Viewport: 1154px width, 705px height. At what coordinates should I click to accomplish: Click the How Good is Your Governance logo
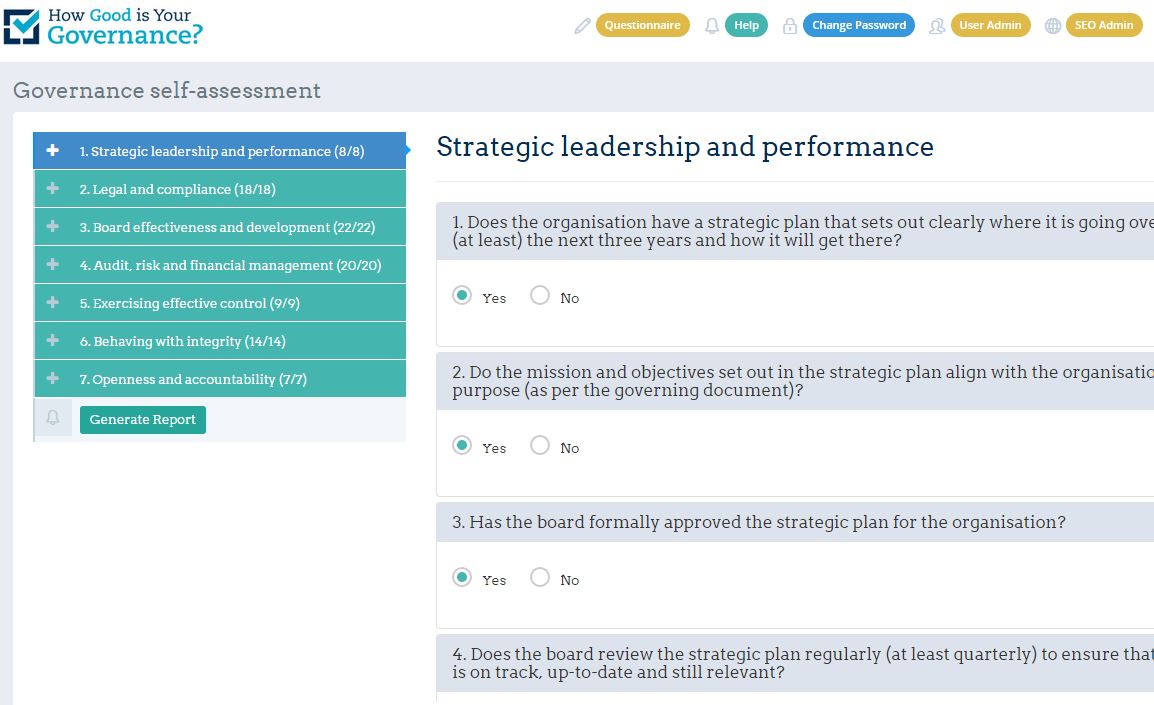(103, 26)
